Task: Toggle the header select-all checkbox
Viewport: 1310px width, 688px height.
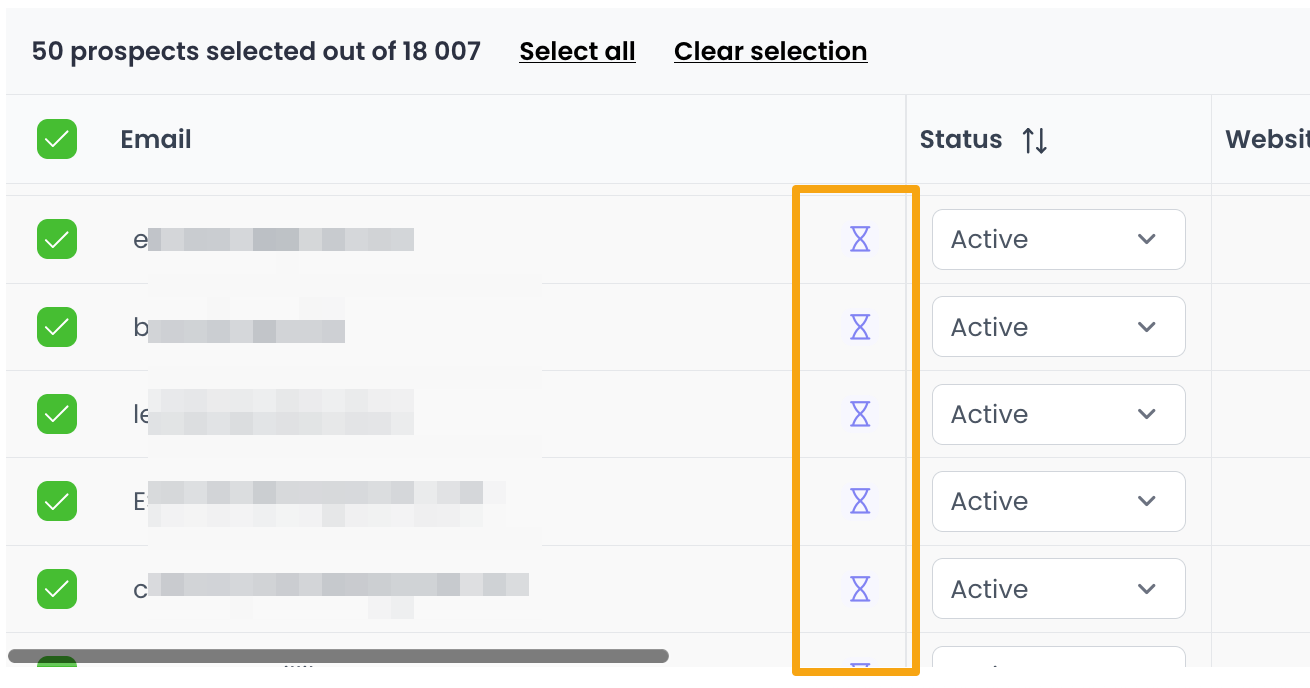Action: [x=57, y=139]
